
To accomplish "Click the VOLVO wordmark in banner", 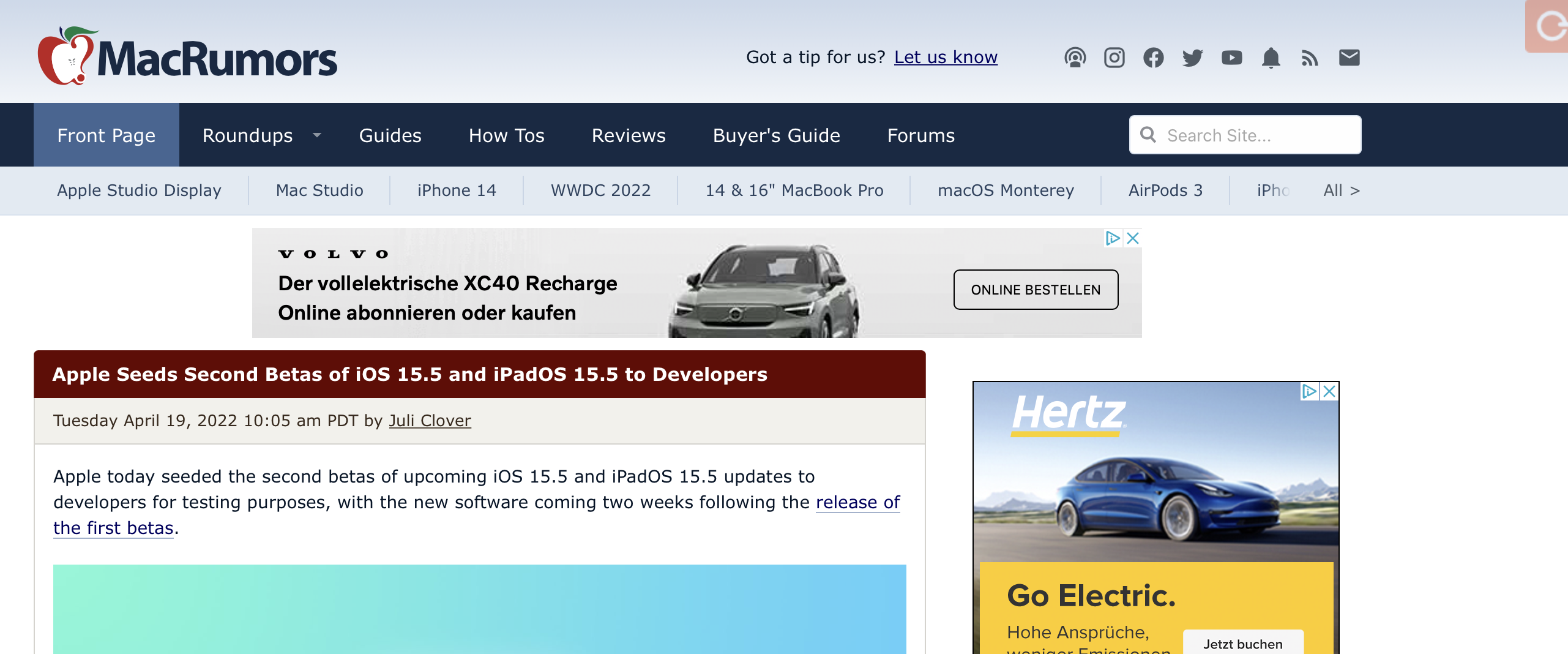I will pos(334,254).
